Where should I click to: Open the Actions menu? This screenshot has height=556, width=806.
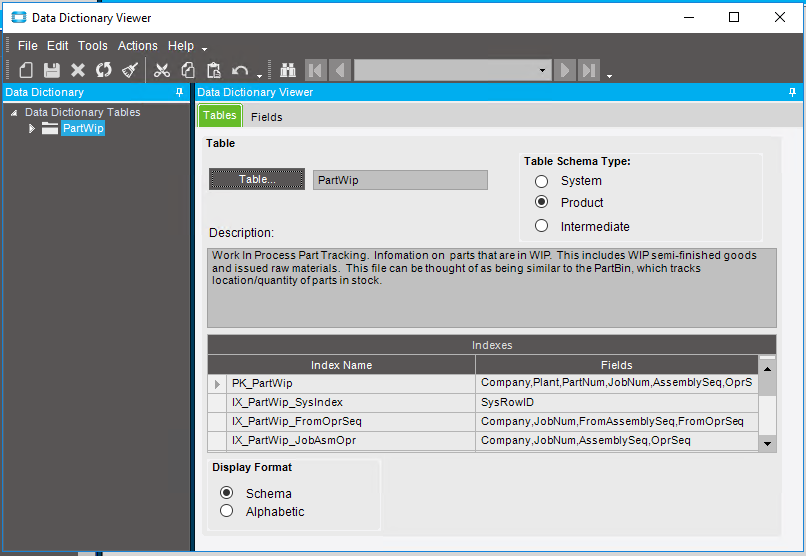point(137,46)
